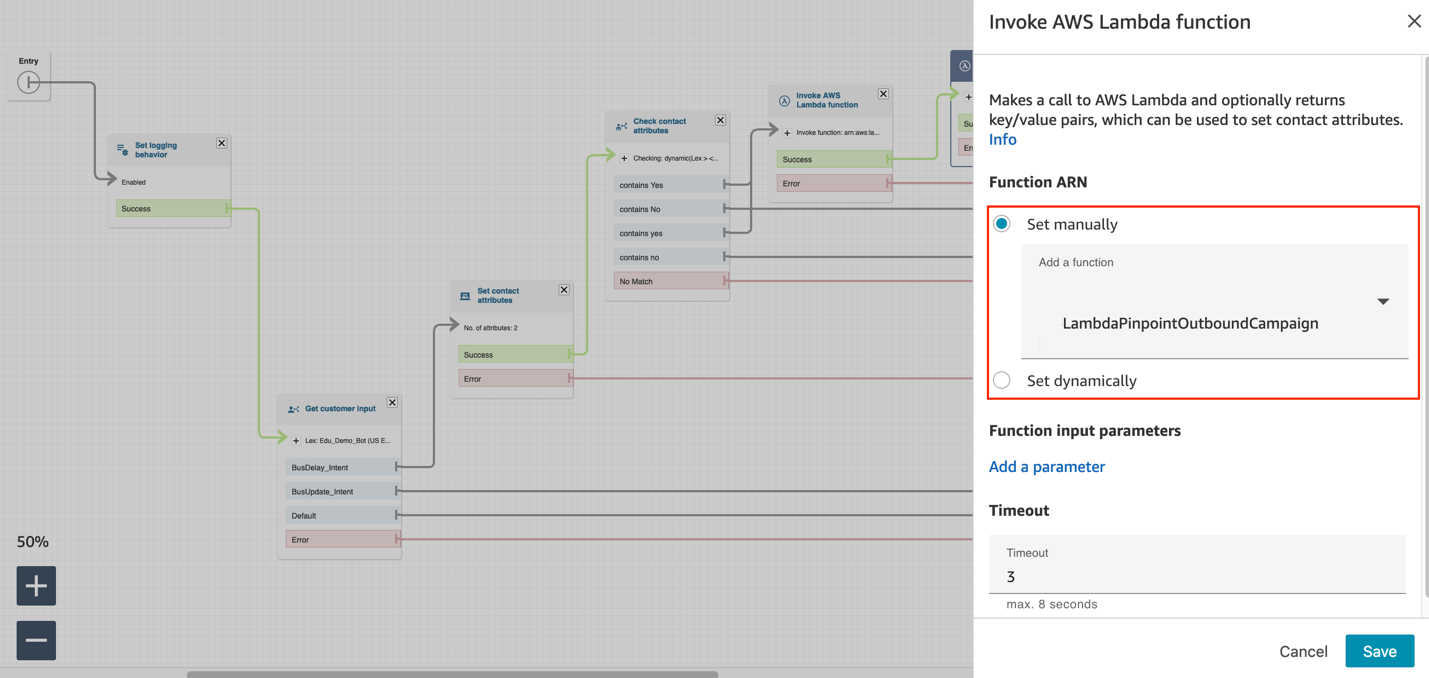This screenshot has height=678, width=1429.
Task: Click the No Match branch
Action: pyautogui.click(x=670, y=282)
